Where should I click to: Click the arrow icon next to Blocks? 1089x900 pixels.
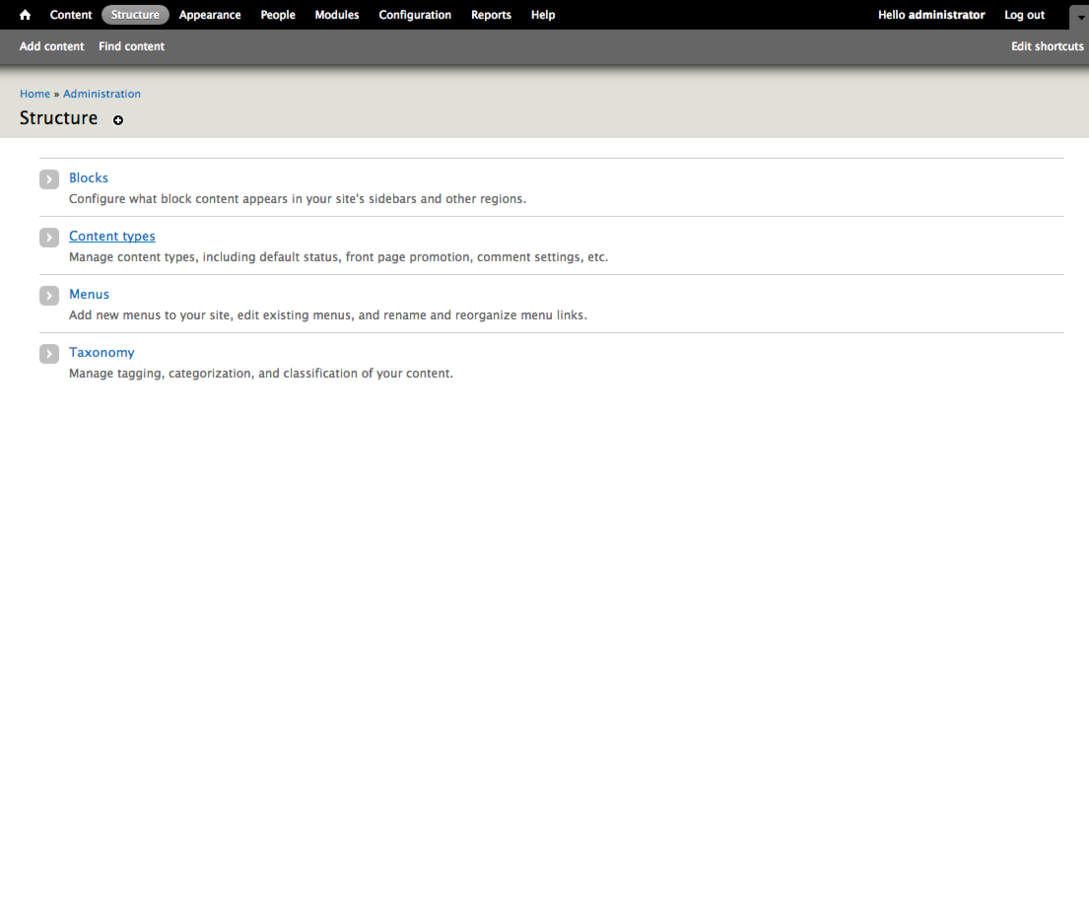49,179
